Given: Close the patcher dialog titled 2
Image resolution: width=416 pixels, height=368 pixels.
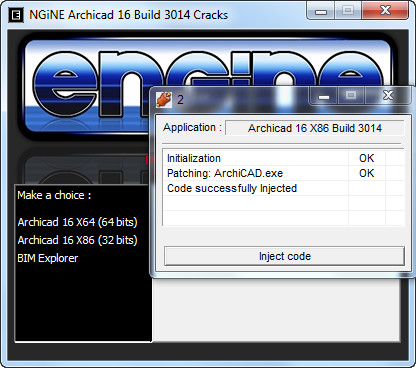Looking at the screenshot, I should tap(388, 96).
